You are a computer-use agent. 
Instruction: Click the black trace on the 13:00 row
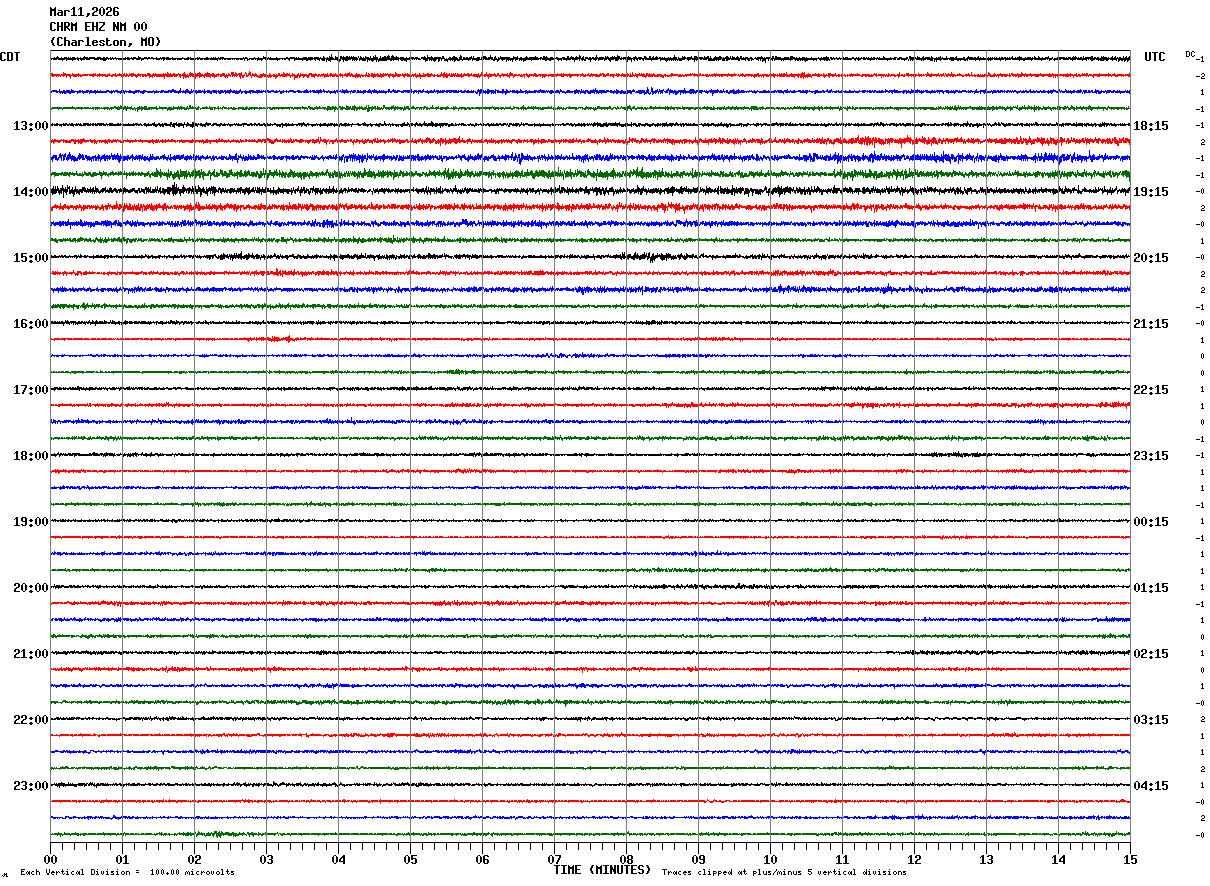tap(590, 125)
